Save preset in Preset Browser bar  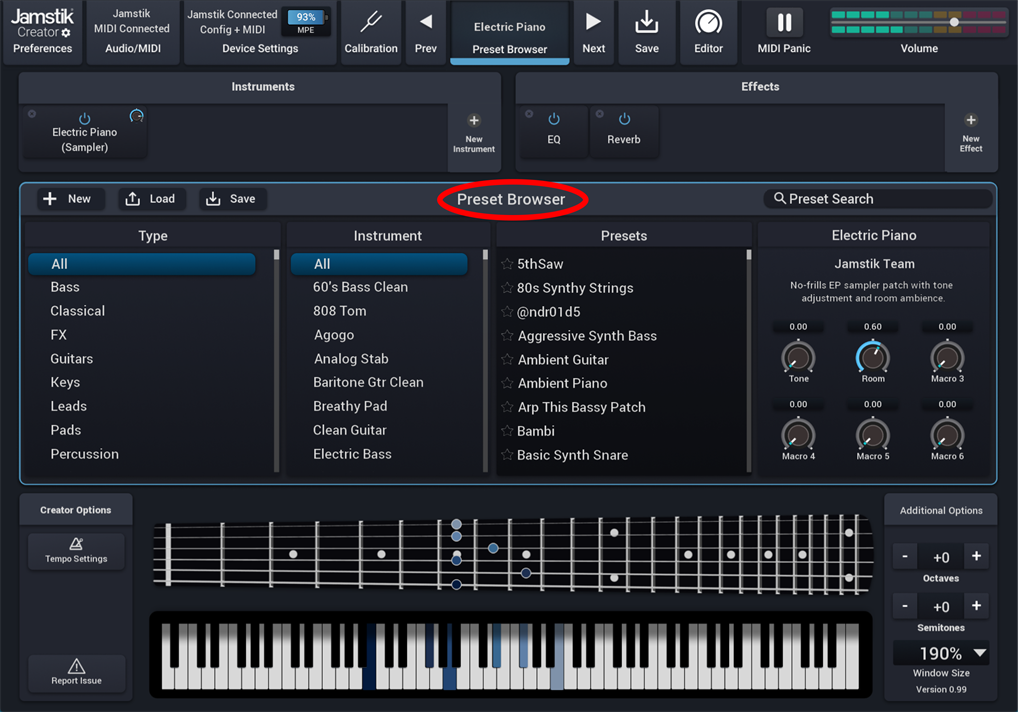pyautogui.click(x=231, y=199)
